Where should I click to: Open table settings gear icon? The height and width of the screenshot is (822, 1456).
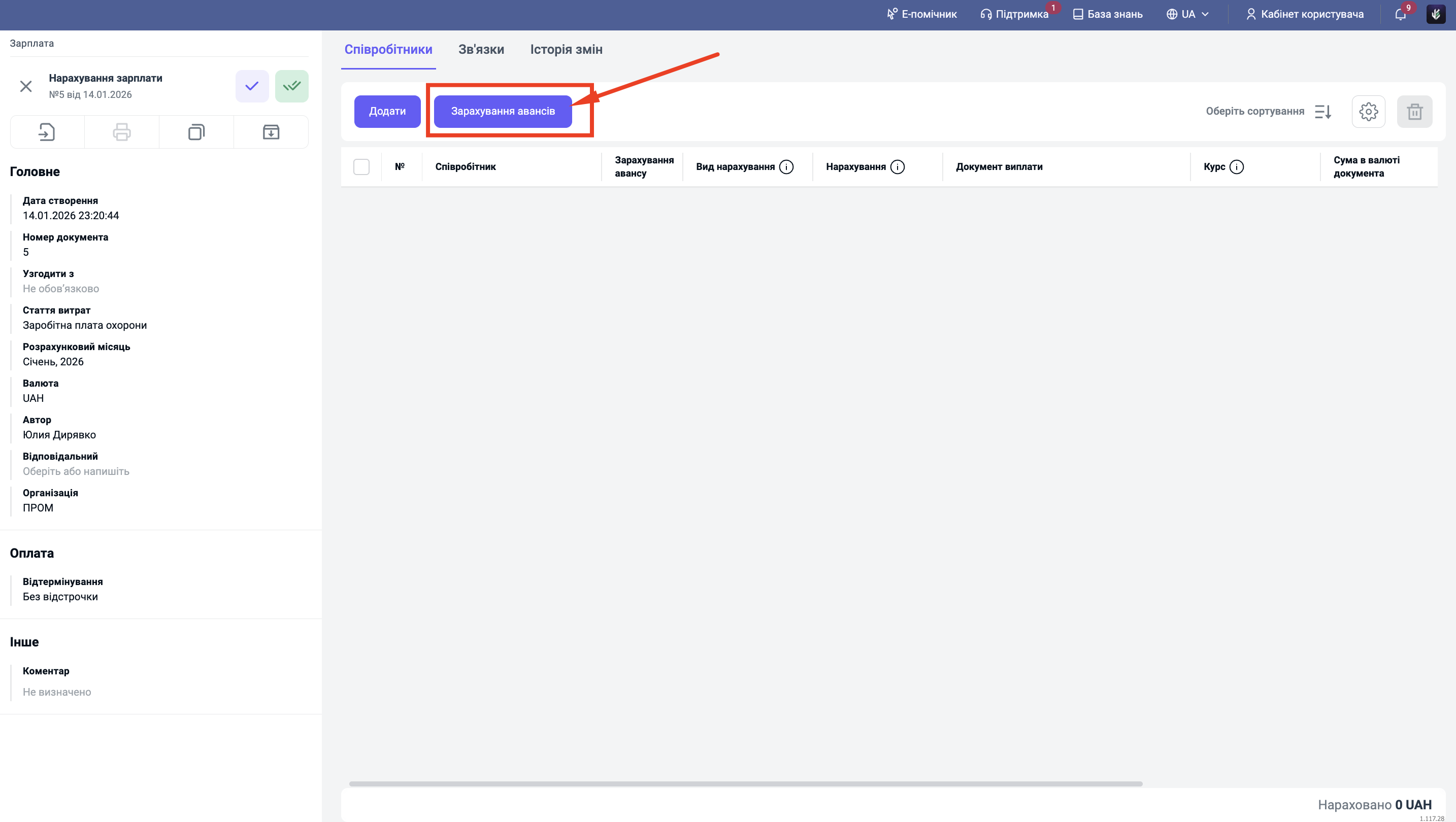click(1368, 111)
